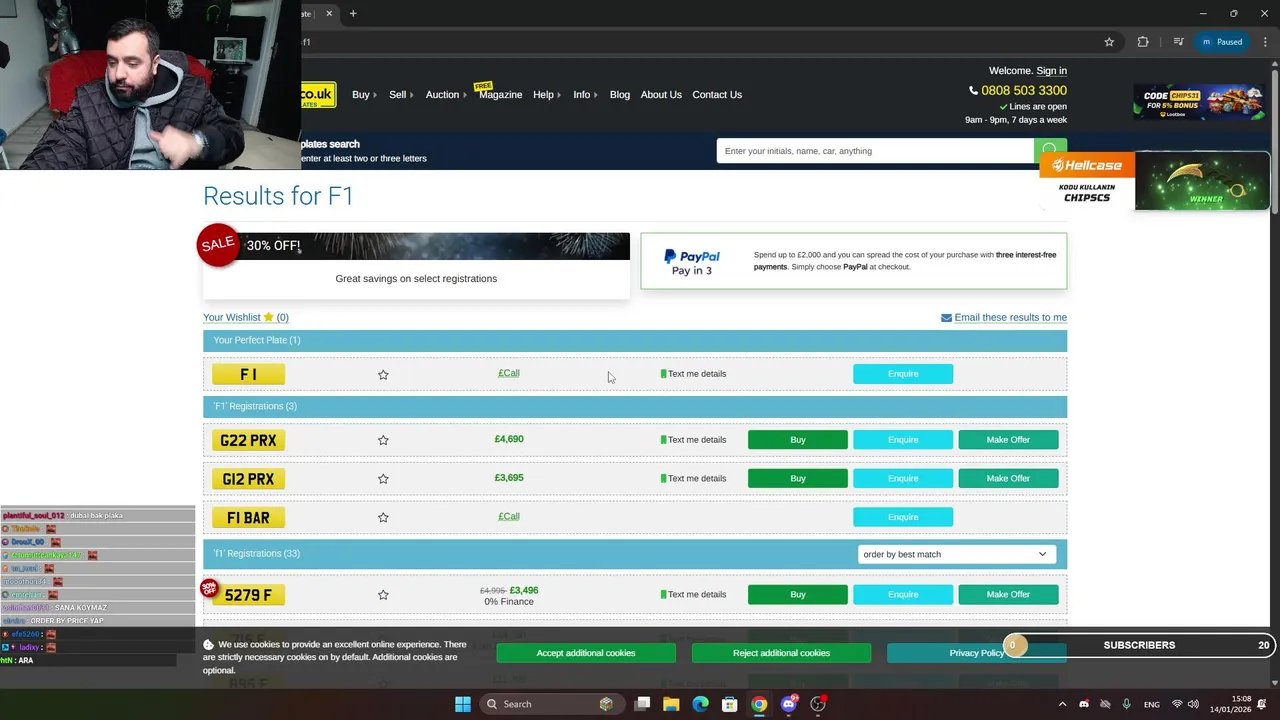
Task: Show hidden system tray icons
Action: pos(1062,704)
